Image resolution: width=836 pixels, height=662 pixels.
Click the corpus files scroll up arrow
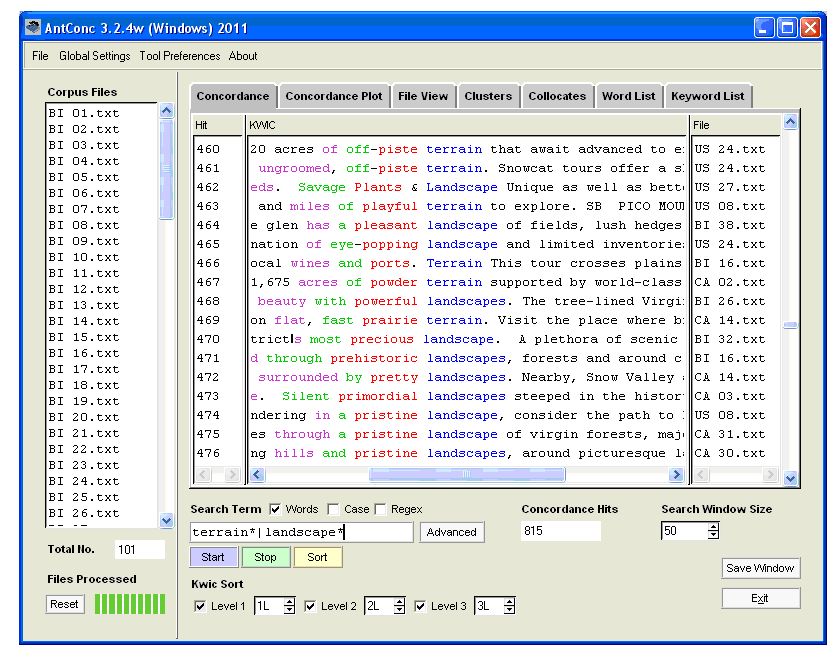click(166, 111)
